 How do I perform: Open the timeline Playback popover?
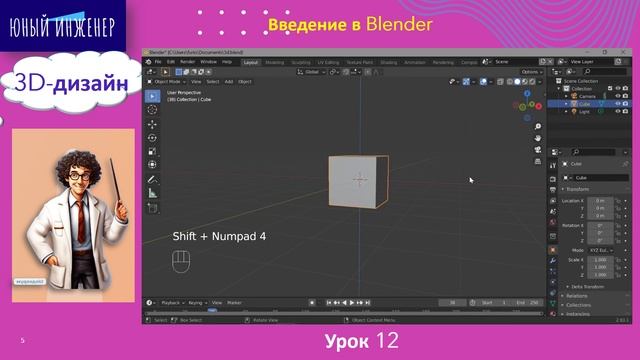tap(173, 303)
